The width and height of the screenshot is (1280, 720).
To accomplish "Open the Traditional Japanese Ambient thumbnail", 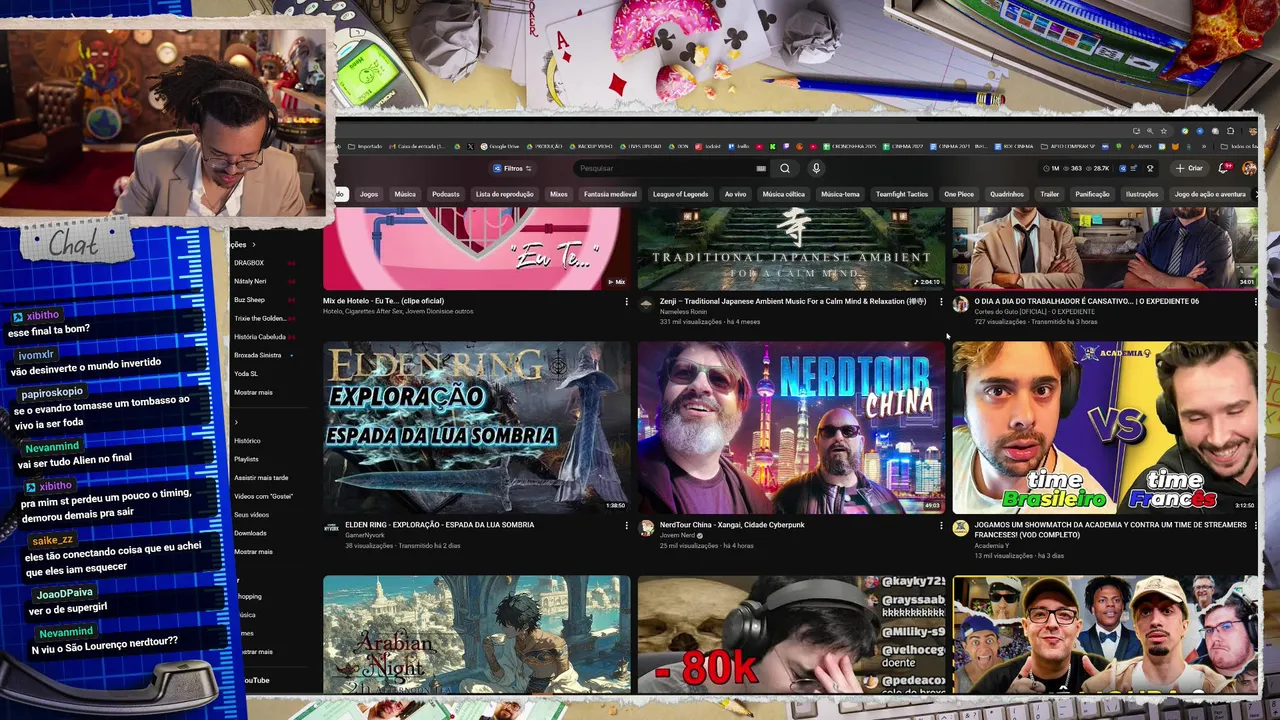I will click(x=791, y=249).
